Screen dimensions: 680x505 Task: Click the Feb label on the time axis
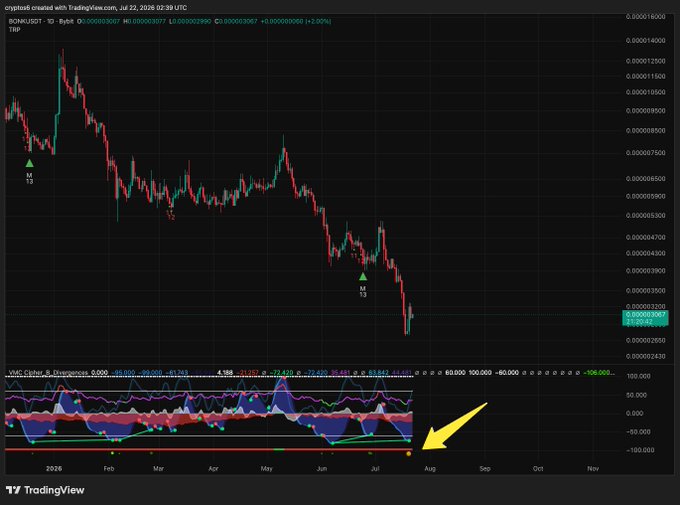tap(109, 468)
